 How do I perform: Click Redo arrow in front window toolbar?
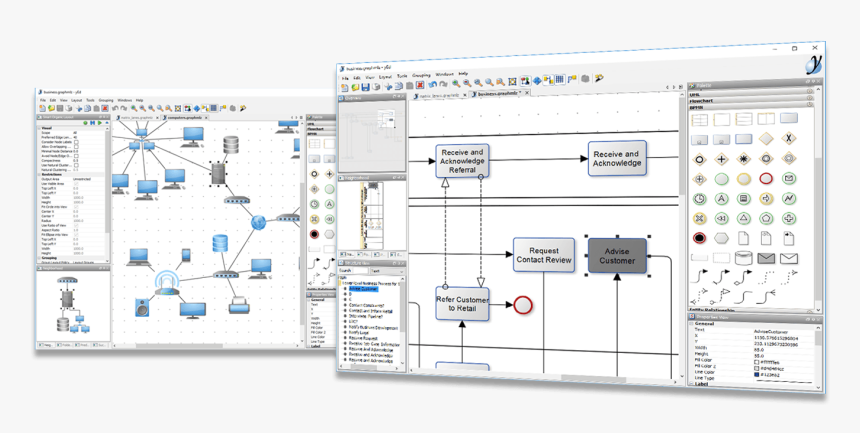tap(443, 84)
